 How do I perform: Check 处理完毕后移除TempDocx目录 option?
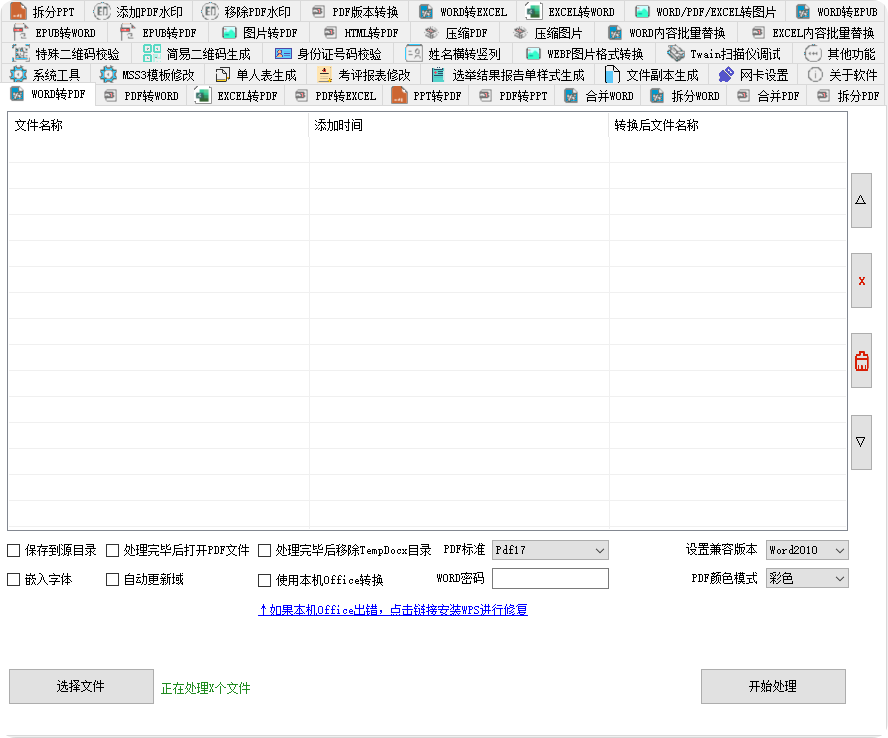[264, 550]
